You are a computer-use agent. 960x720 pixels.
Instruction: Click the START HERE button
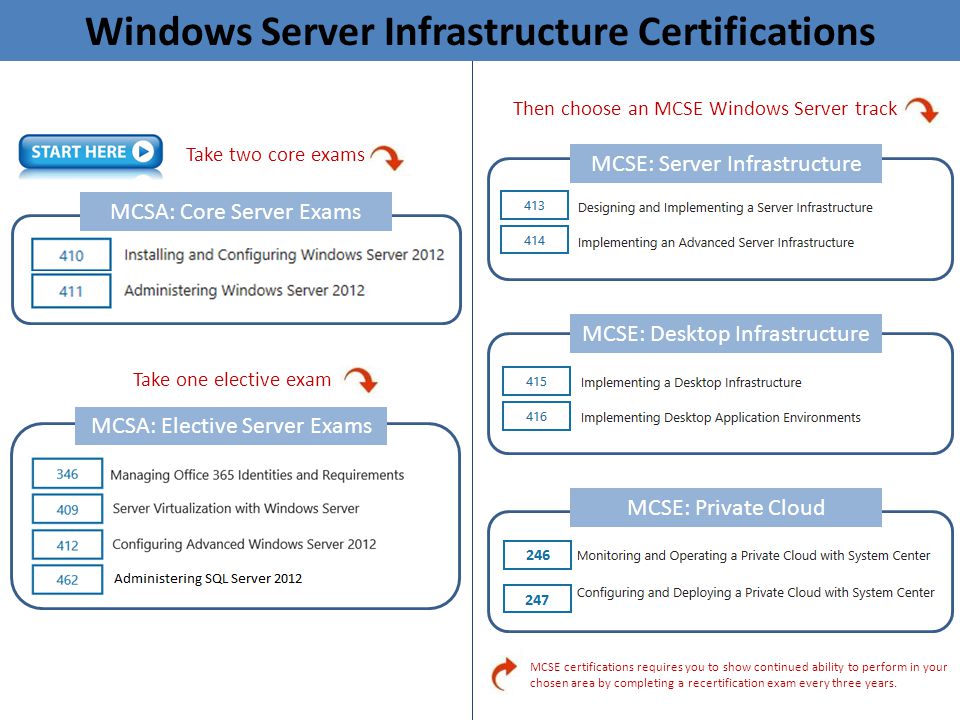tap(91, 151)
